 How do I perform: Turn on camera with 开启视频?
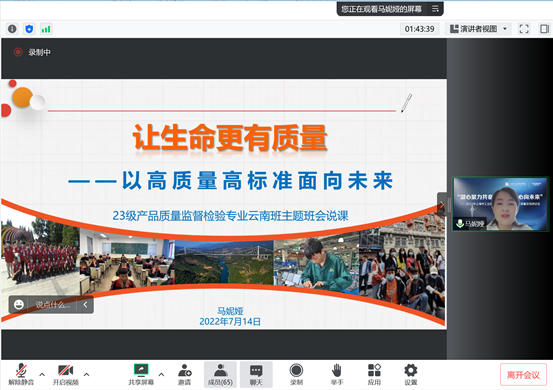(66, 374)
